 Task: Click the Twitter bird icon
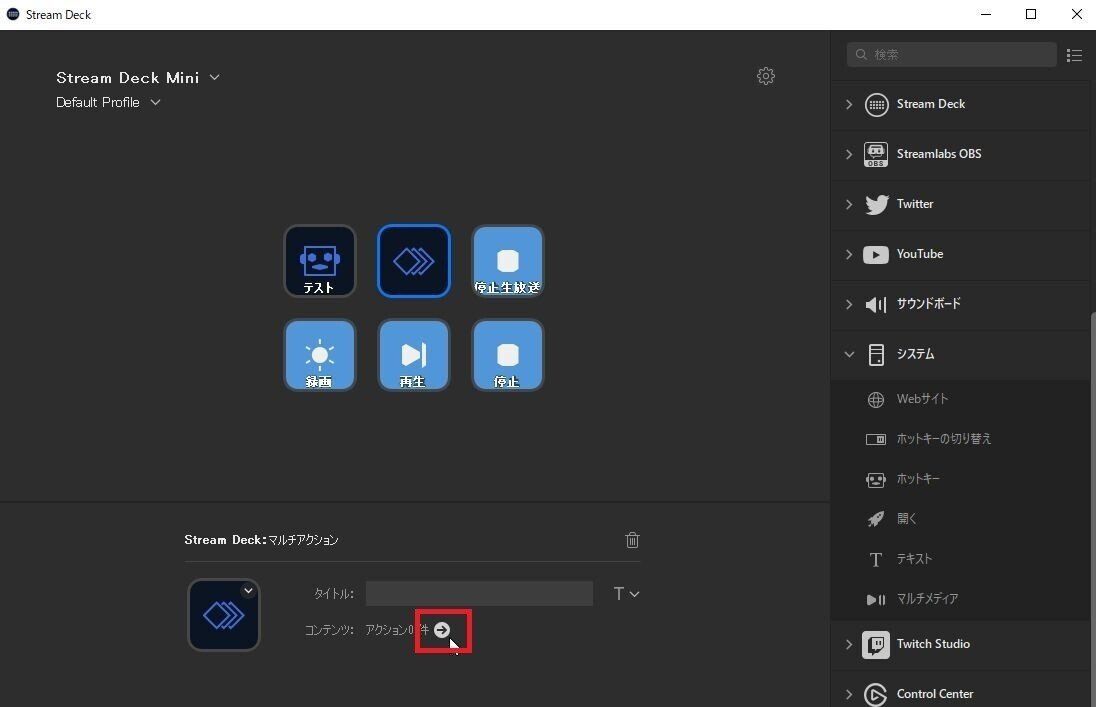pos(877,204)
